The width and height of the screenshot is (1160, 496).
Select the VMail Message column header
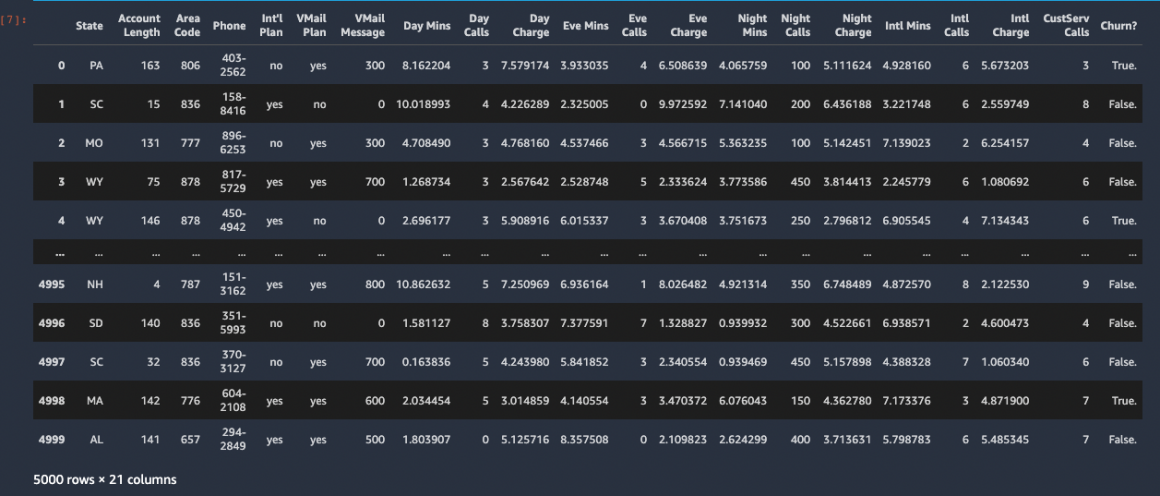(369, 25)
